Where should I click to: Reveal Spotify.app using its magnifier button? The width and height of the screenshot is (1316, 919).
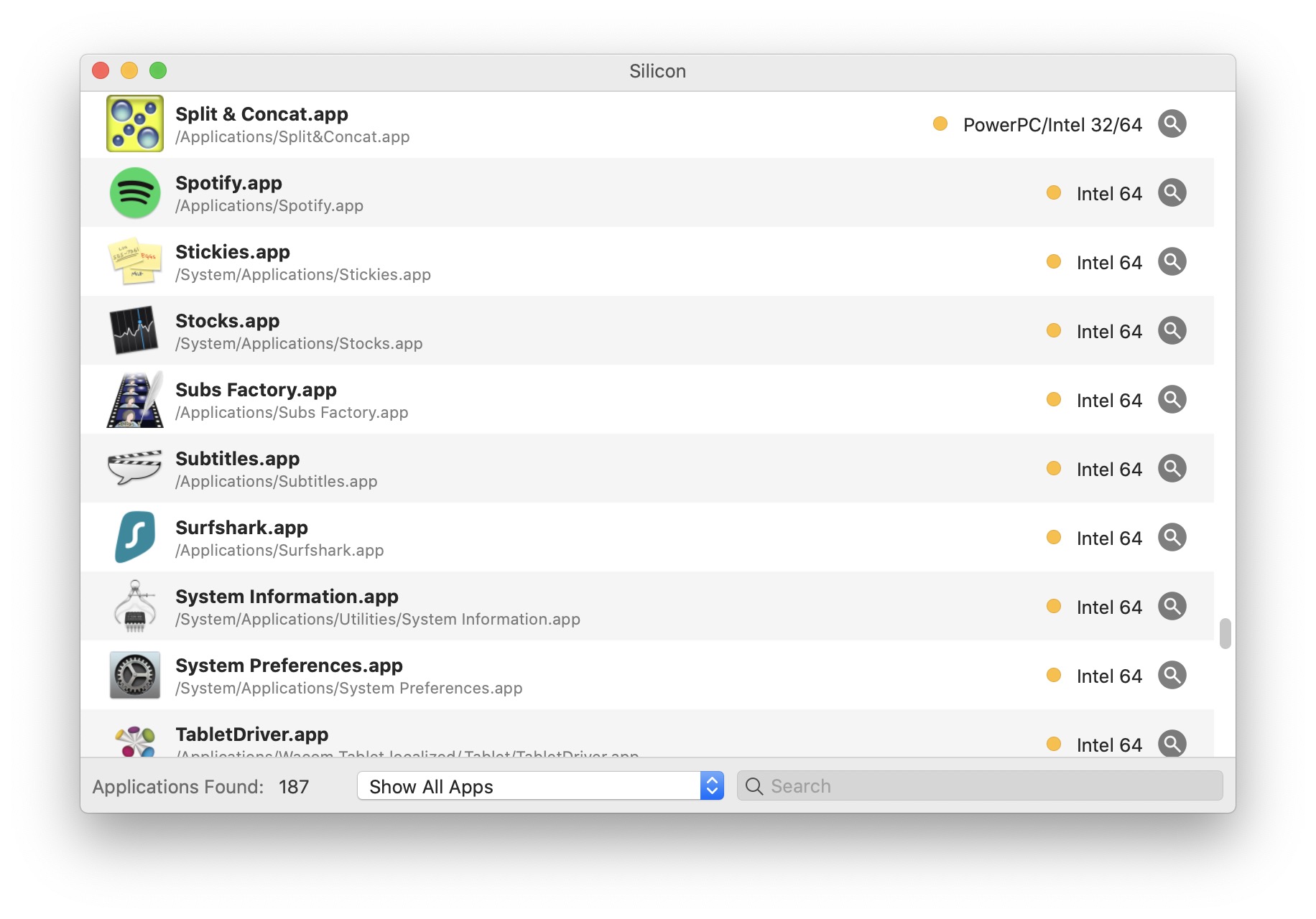point(1172,192)
